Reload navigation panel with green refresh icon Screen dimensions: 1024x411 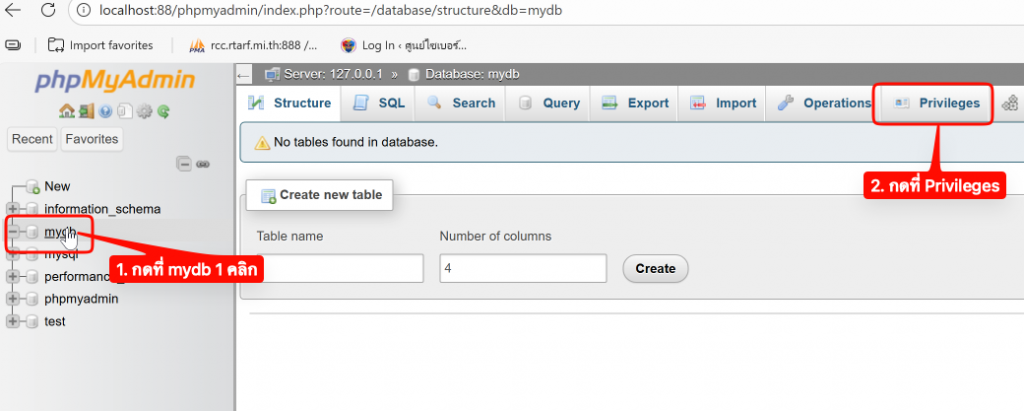[163, 111]
